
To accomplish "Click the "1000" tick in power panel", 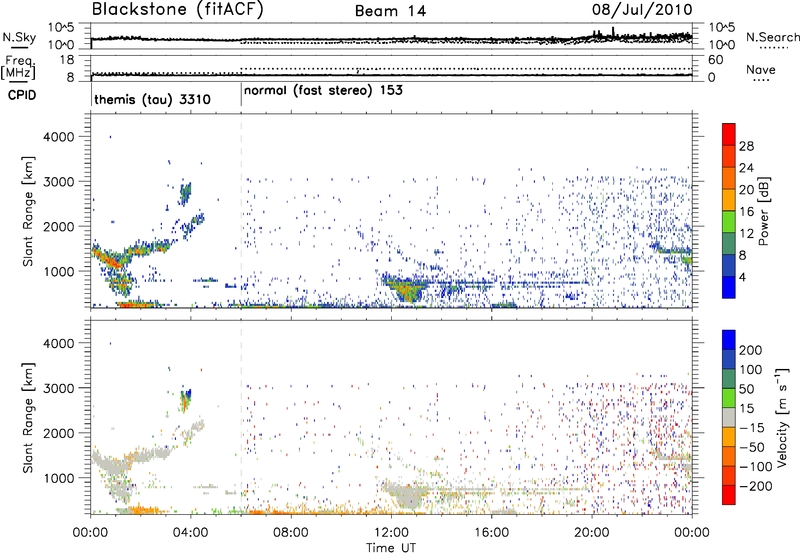I will pyautogui.click(x=58, y=271).
